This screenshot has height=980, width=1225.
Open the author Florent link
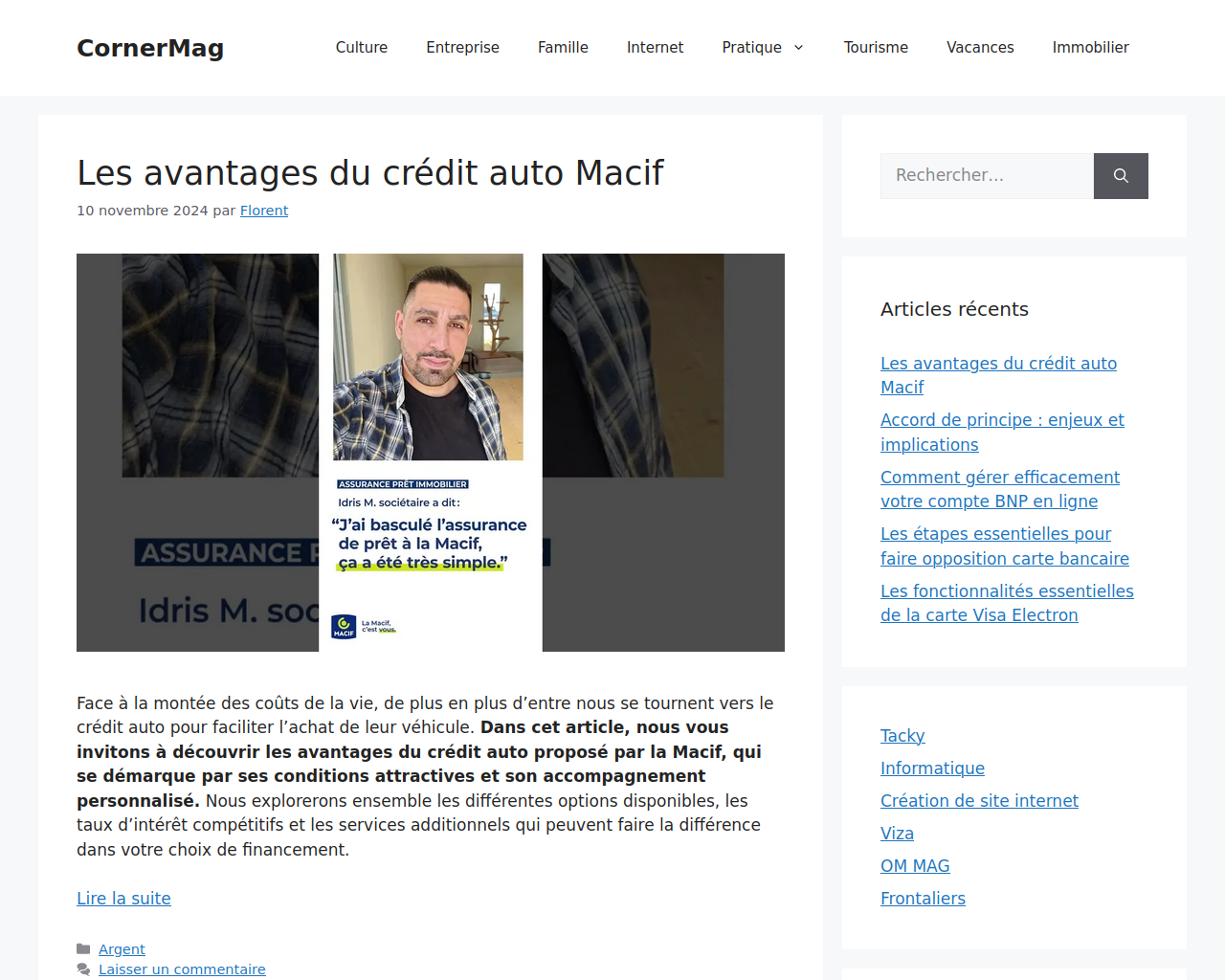(264, 211)
